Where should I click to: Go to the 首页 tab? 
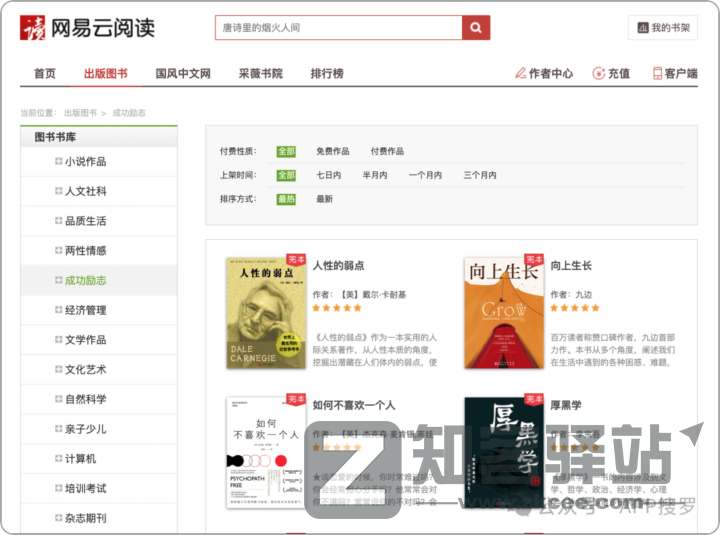coord(45,73)
